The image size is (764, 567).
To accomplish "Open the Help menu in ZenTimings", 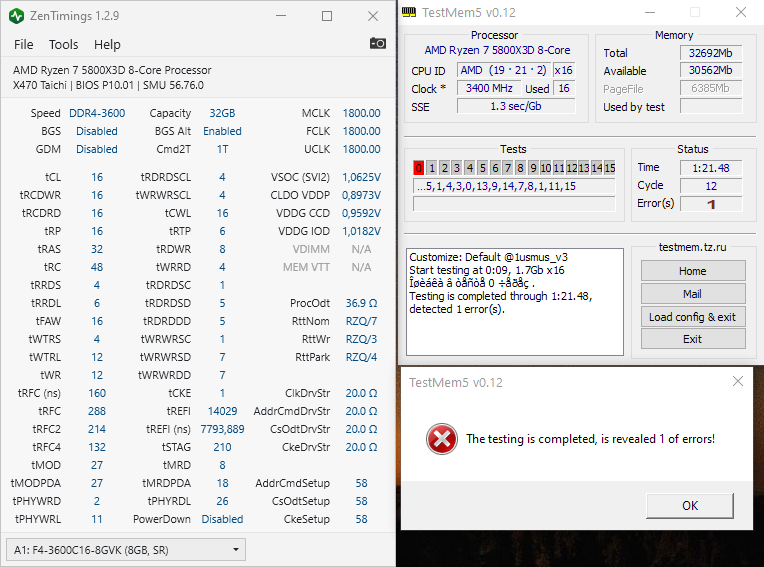I will pos(107,45).
